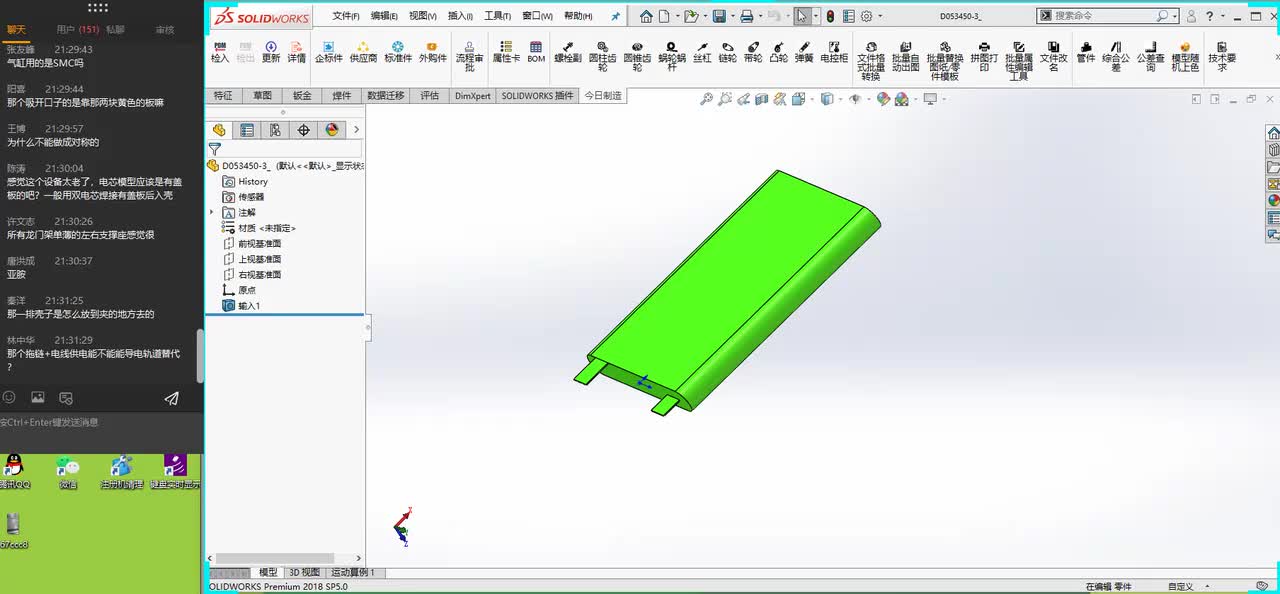Open the 工具 Tools menu
The image size is (1280, 594).
click(x=498, y=16)
